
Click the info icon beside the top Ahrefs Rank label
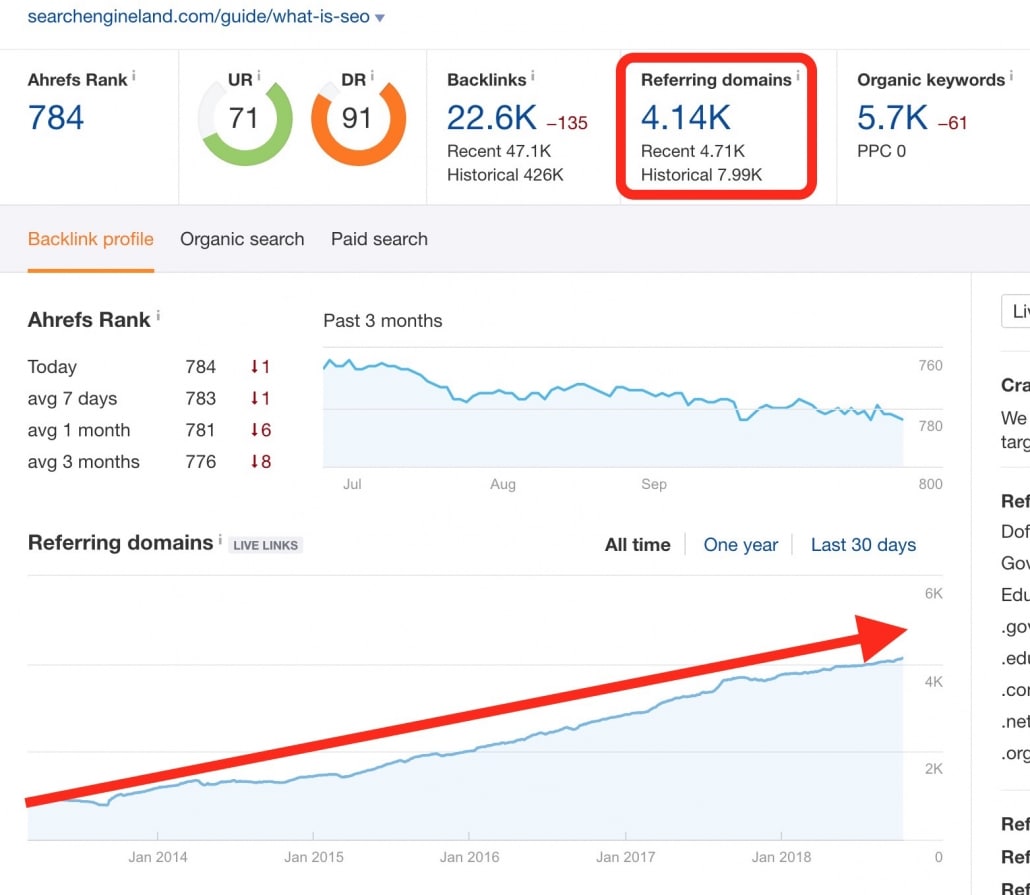coord(133,76)
